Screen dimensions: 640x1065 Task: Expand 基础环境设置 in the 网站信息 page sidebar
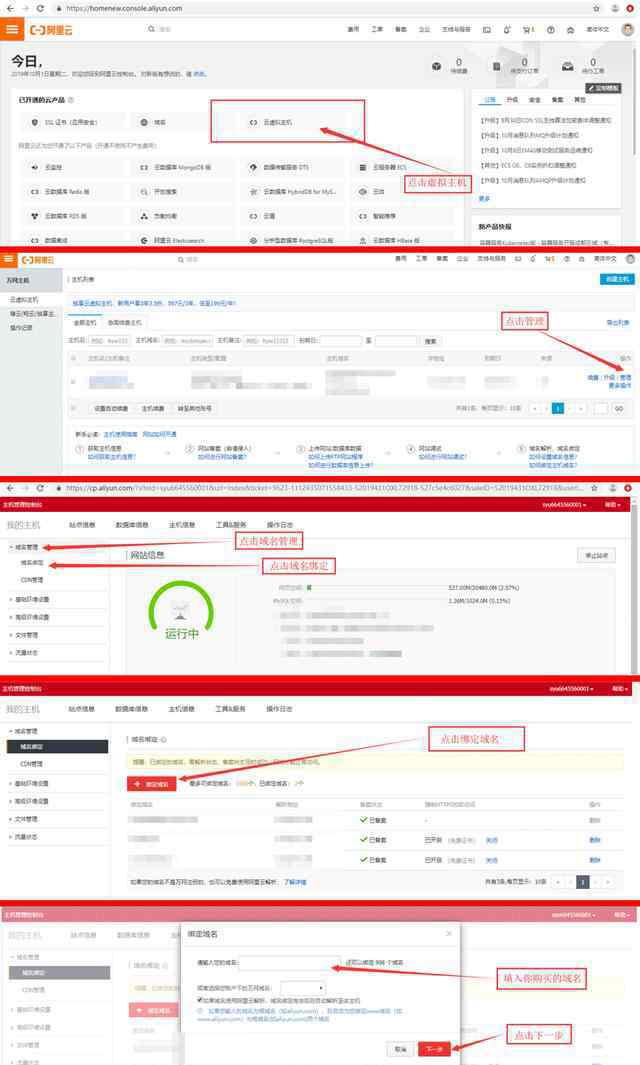point(31,600)
